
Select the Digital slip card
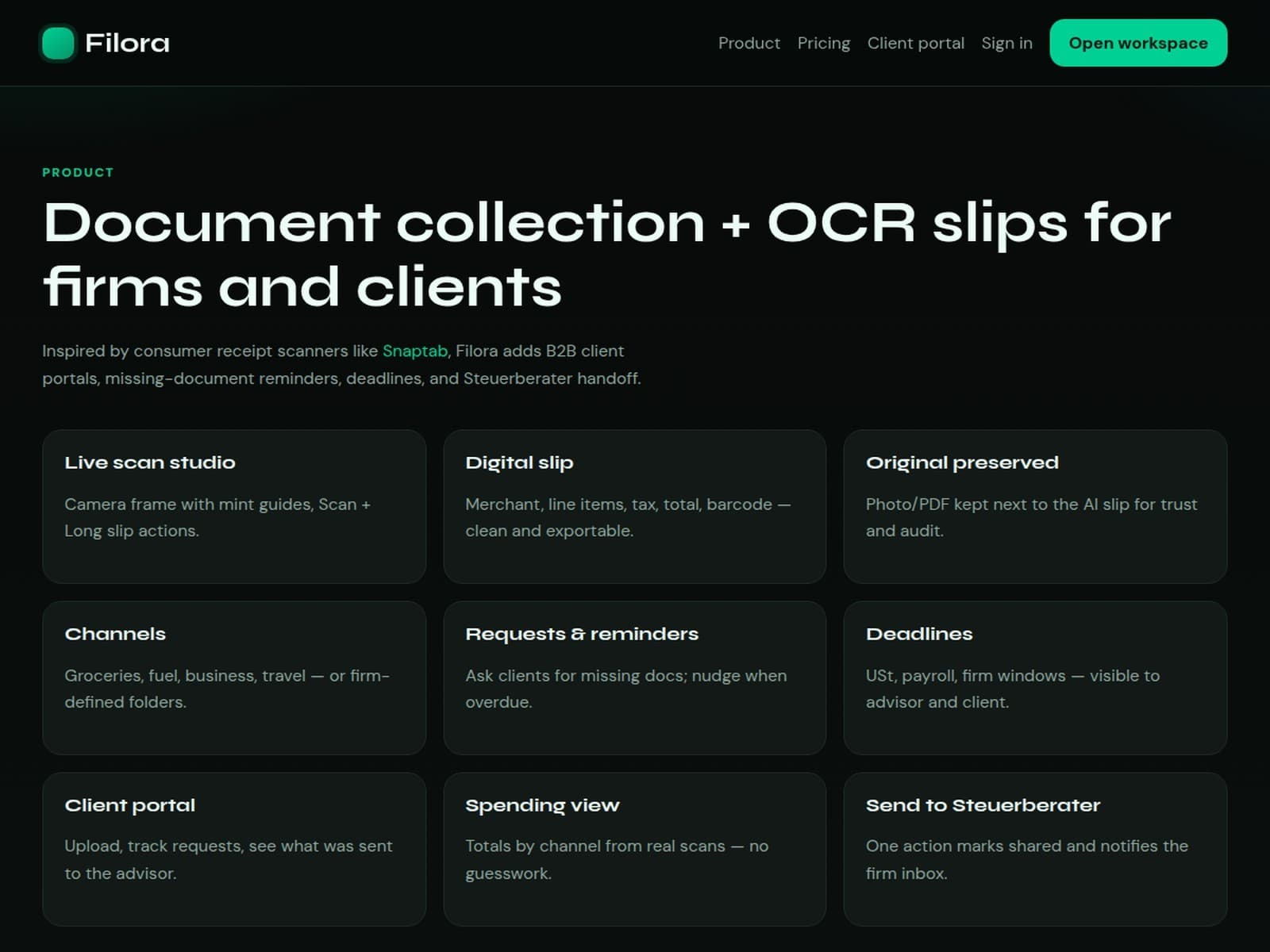[634, 506]
